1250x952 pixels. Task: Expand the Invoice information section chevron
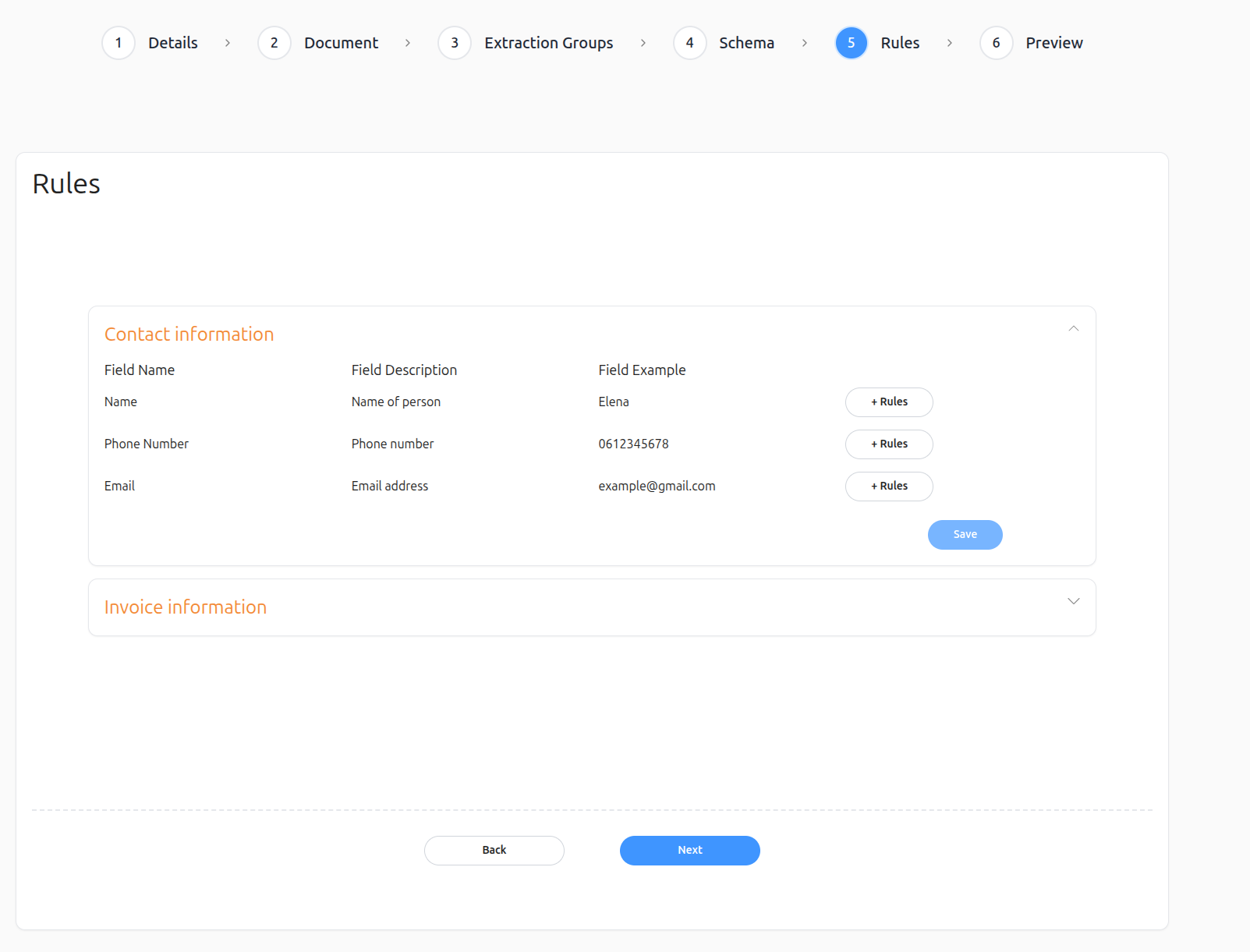coord(1073,601)
